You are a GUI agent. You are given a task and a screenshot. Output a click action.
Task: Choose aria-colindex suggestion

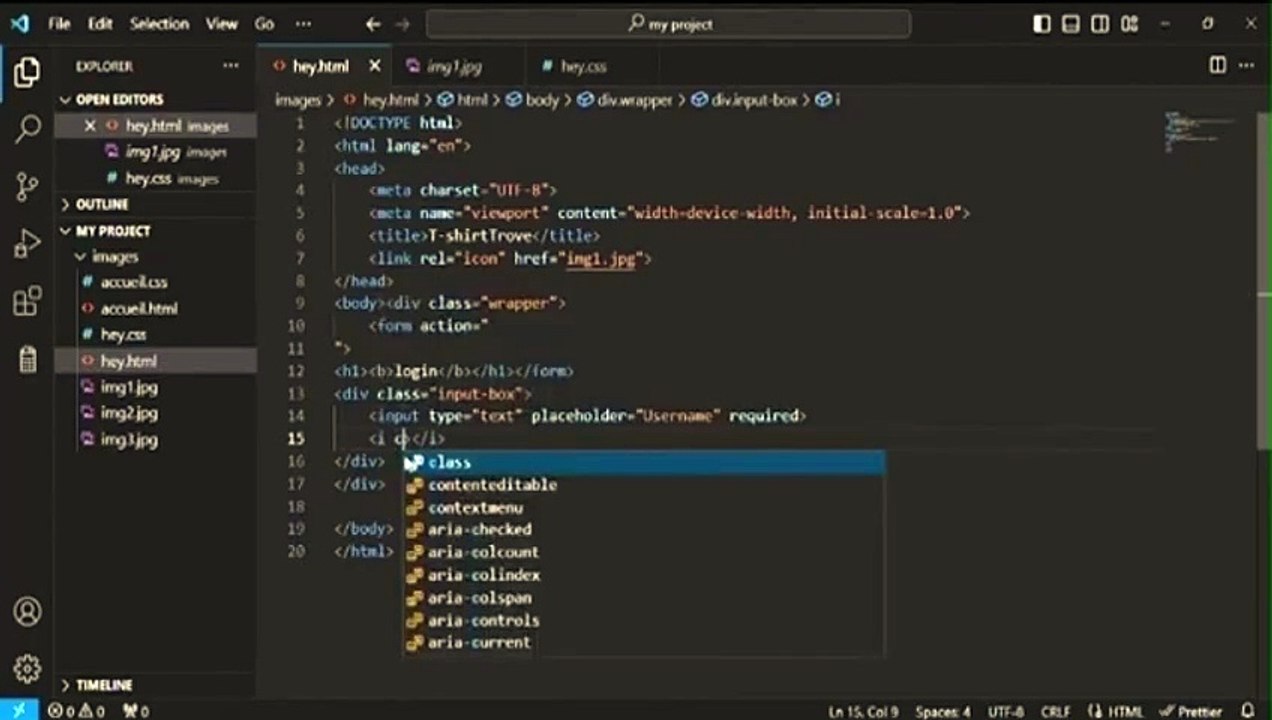tap(644, 575)
